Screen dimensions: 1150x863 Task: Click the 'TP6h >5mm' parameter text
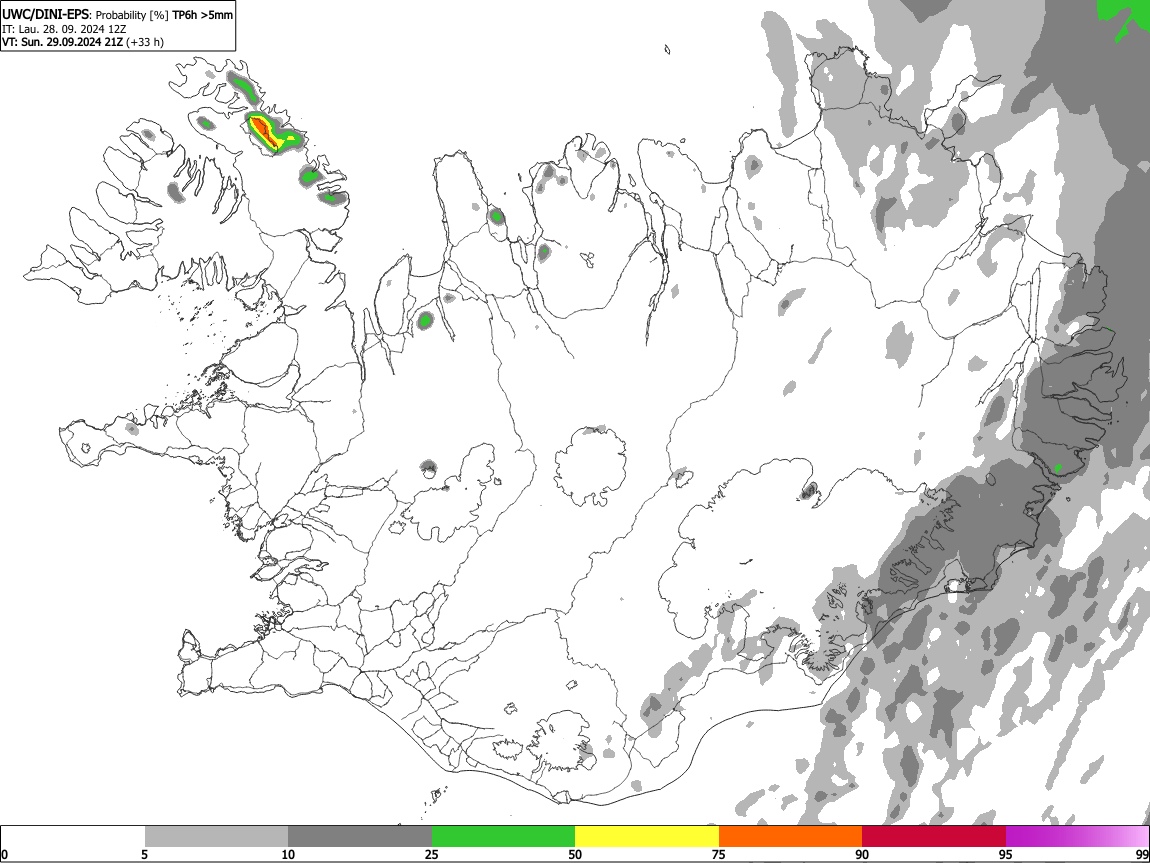point(202,15)
